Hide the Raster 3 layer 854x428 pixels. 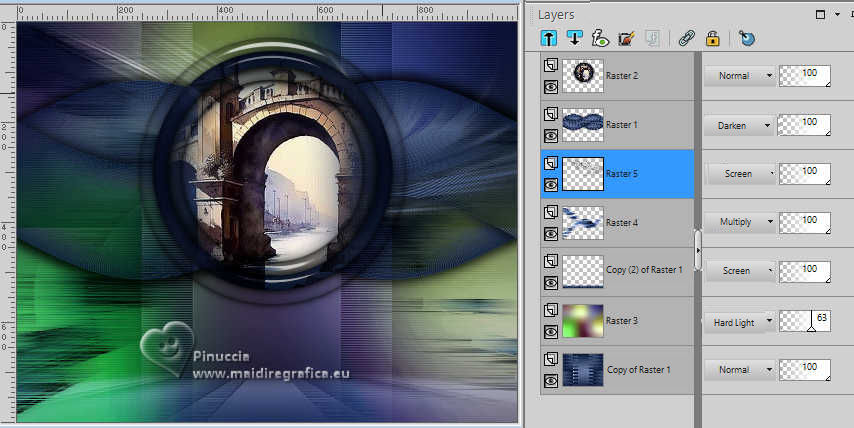click(x=551, y=332)
